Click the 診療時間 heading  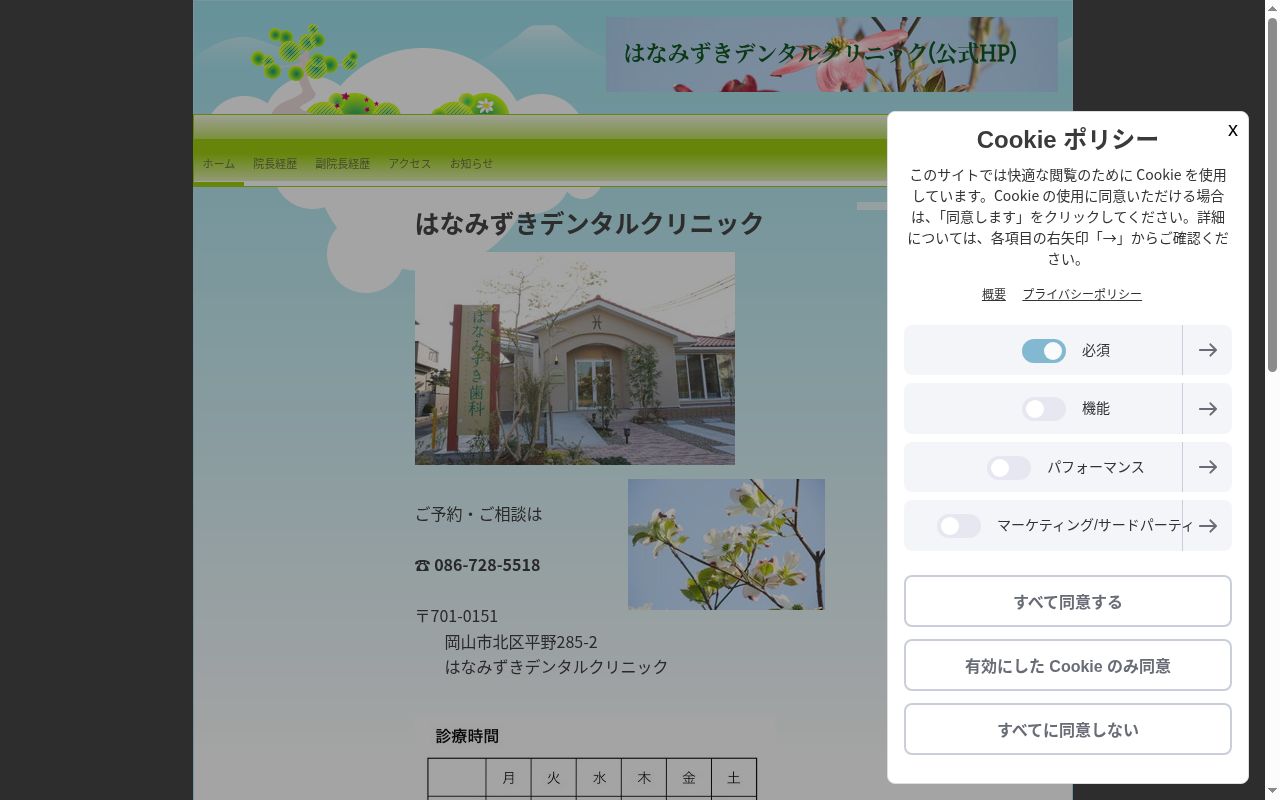click(x=467, y=736)
